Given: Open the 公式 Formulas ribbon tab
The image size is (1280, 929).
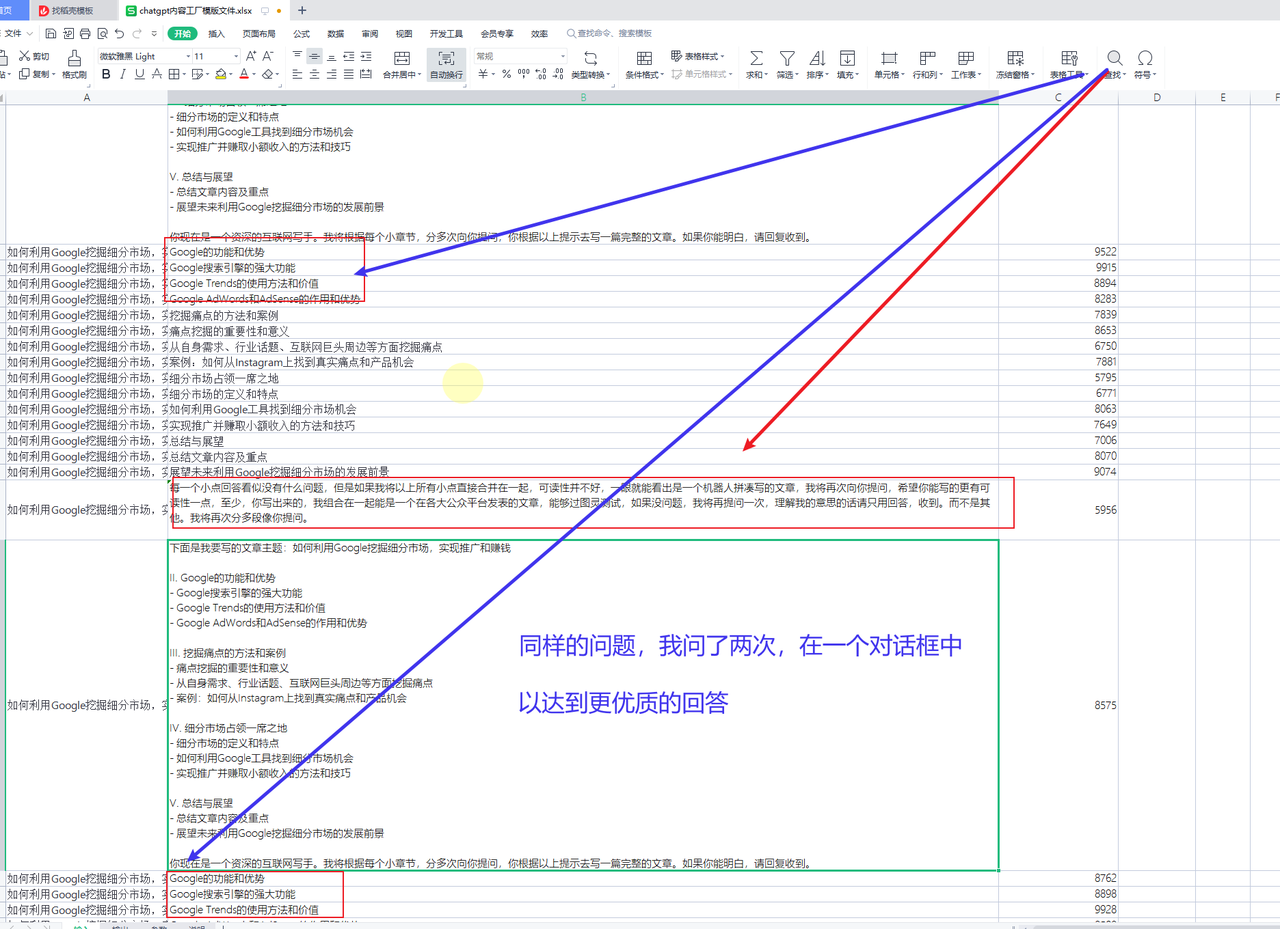Looking at the screenshot, I should click(301, 33).
